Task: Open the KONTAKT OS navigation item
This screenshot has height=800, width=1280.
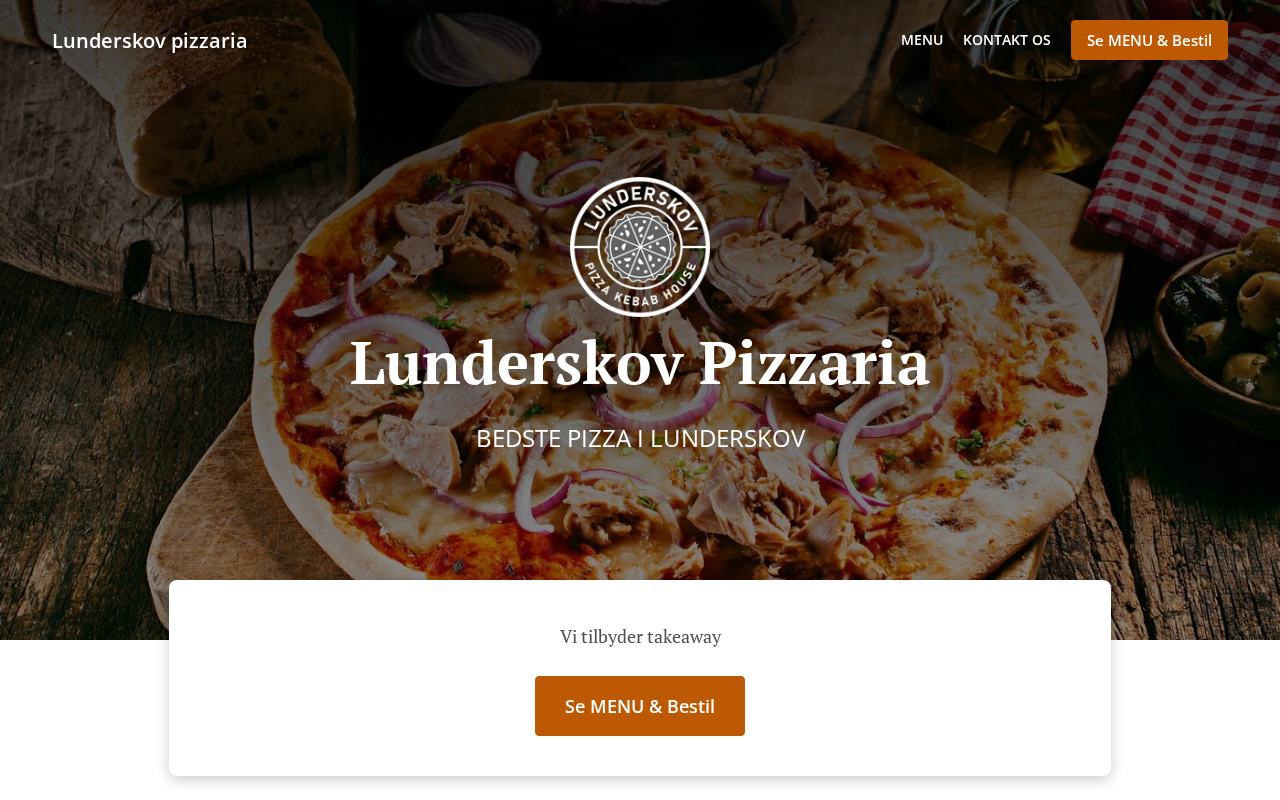Action: click(x=1007, y=40)
